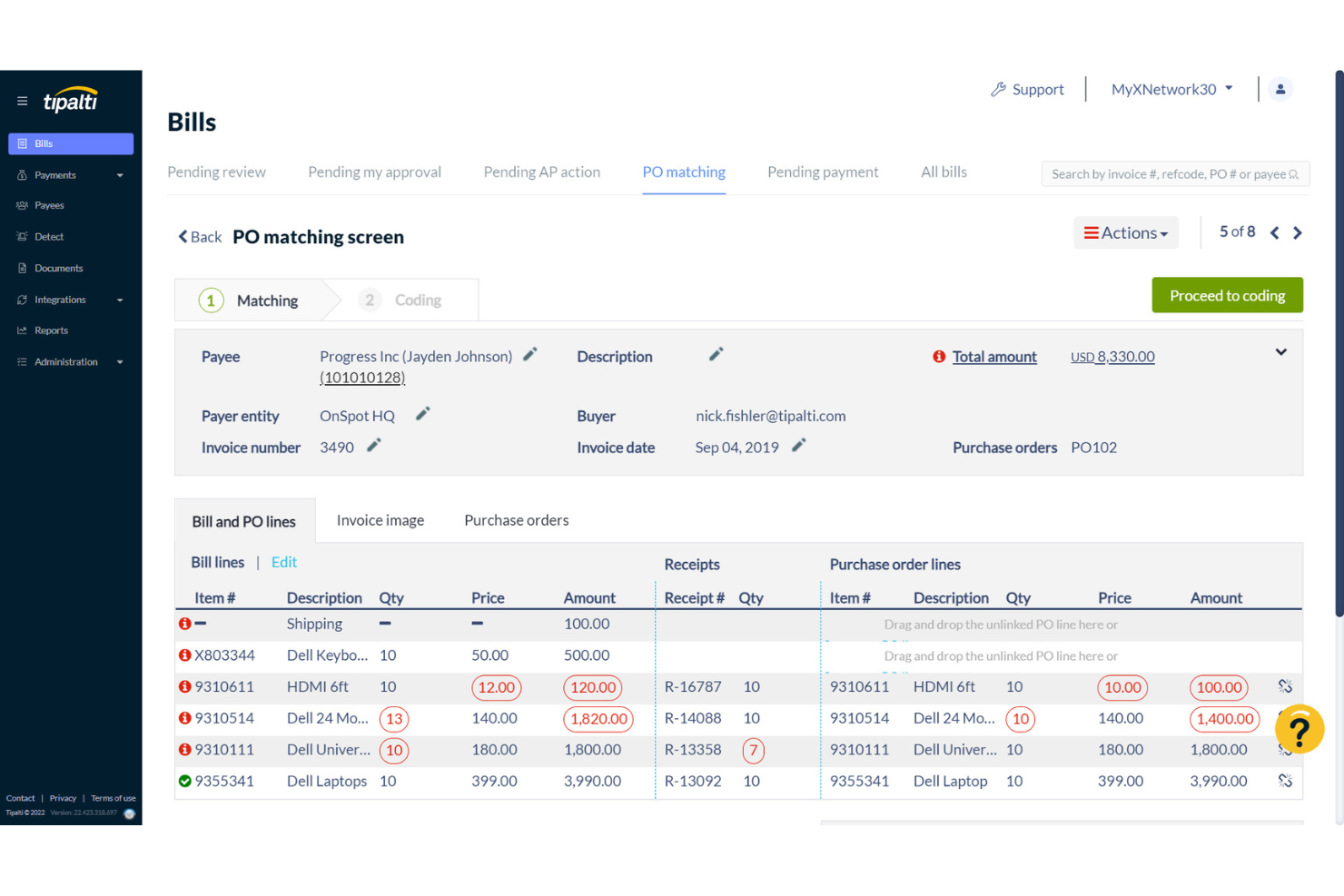Edit the Description with the pencil icon
Viewport: 1344px width, 896px height.
(x=716, y=354)
